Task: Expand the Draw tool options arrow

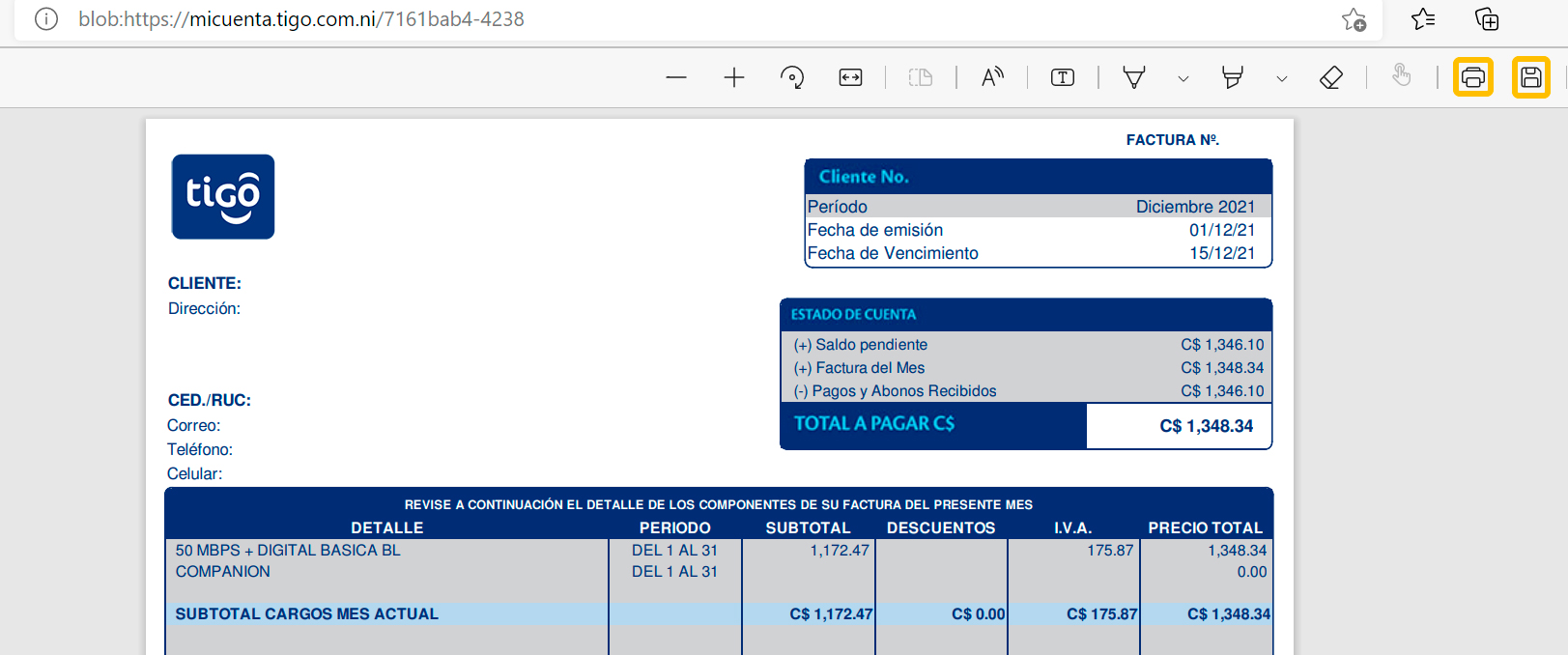Action: 1183,78
